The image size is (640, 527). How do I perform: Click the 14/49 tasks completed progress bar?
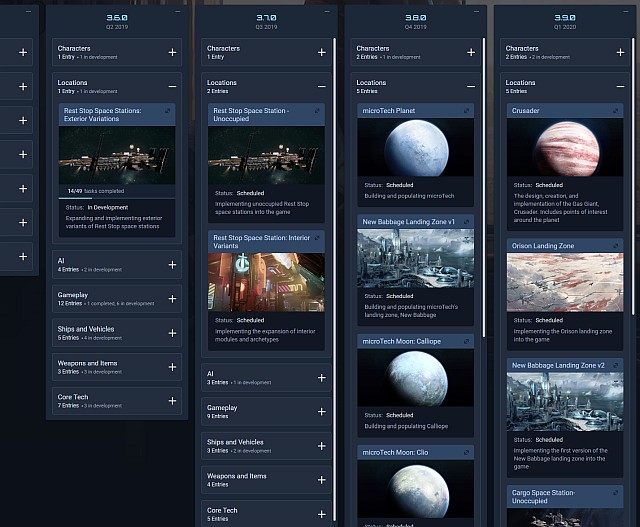click(x=117, y=198)
